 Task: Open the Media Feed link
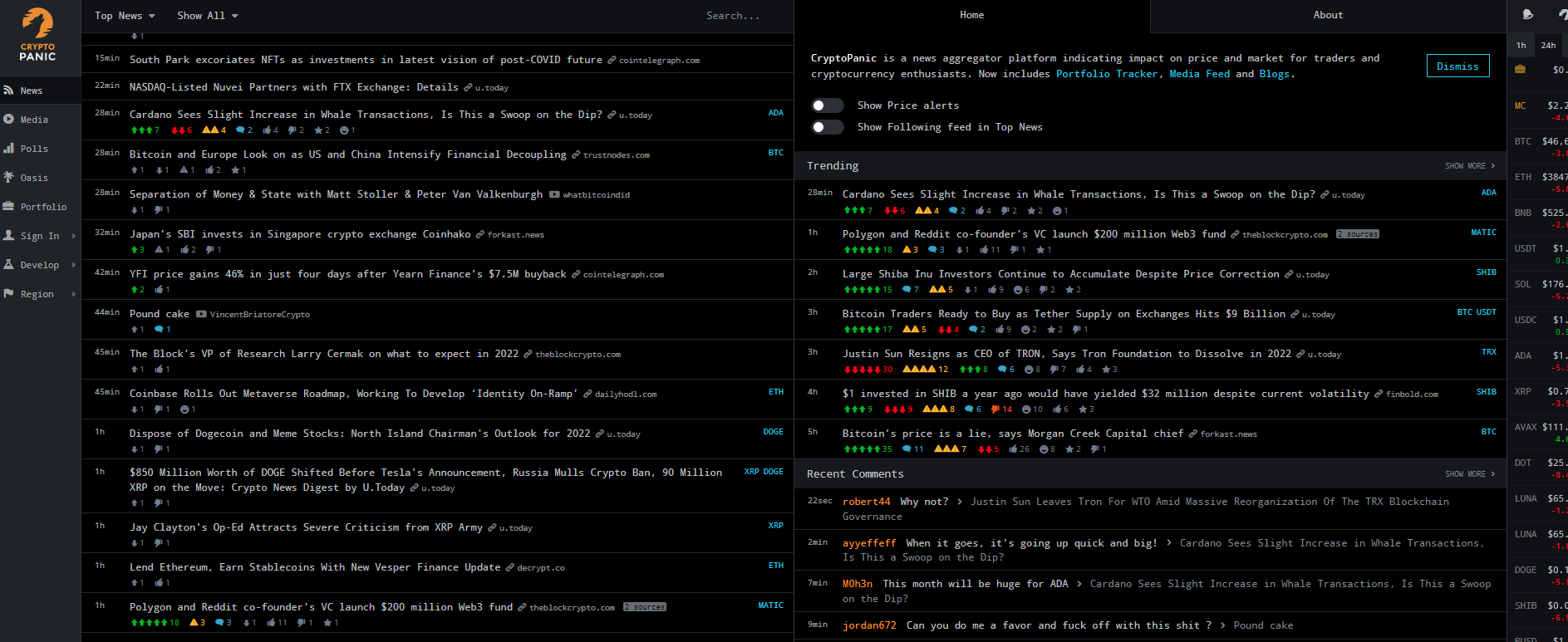1199,74
